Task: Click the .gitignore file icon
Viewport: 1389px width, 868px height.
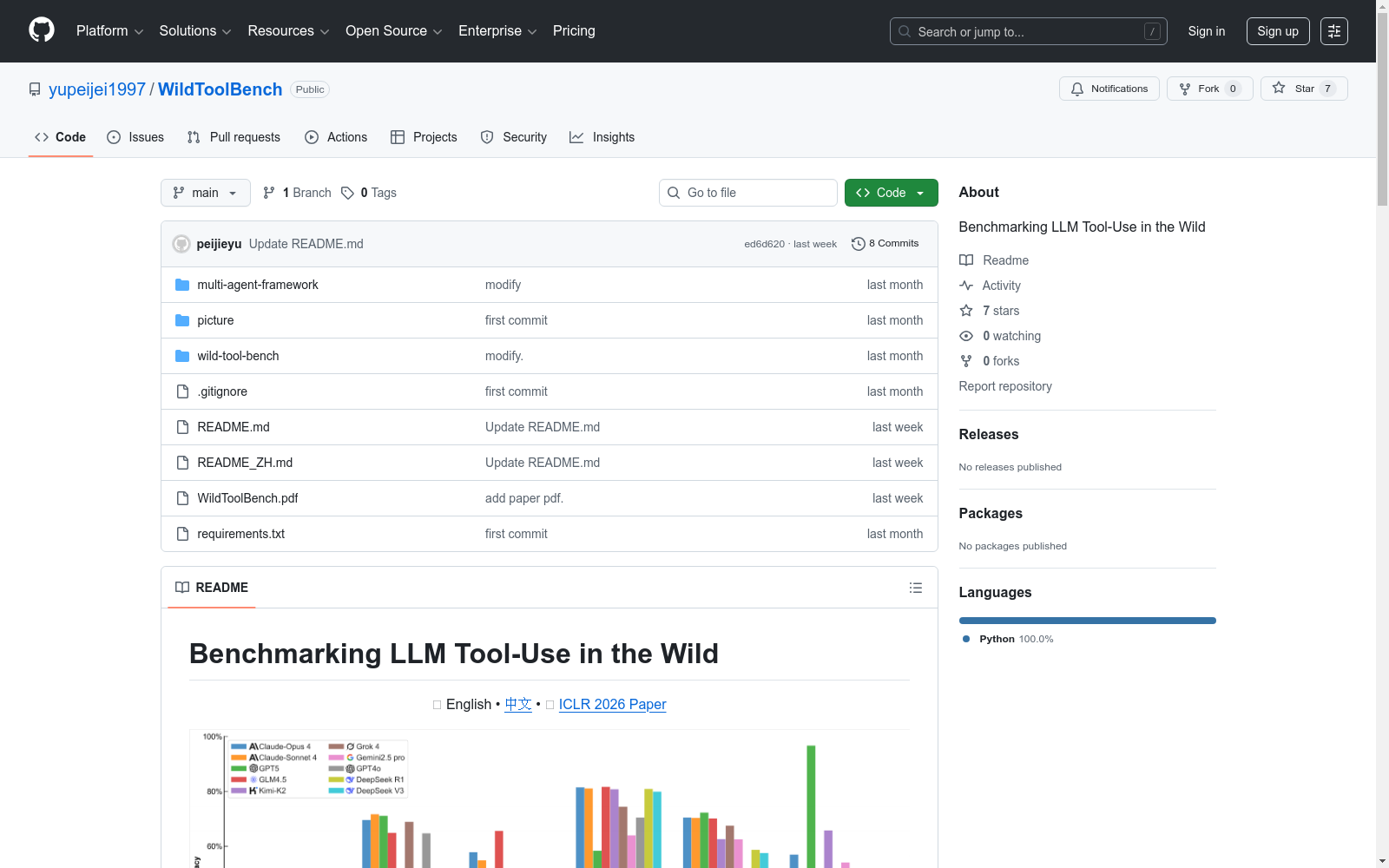Action: tap(182, 391)
